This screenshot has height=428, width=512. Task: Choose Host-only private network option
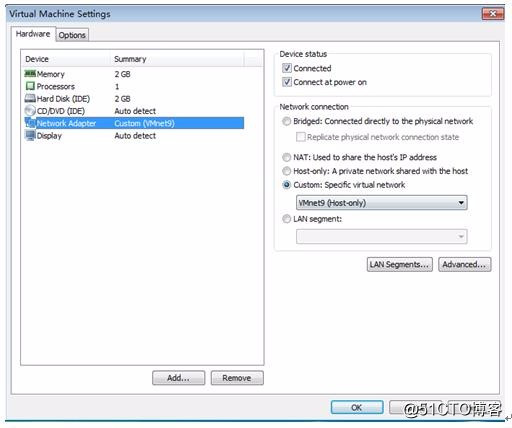[286, 171]
